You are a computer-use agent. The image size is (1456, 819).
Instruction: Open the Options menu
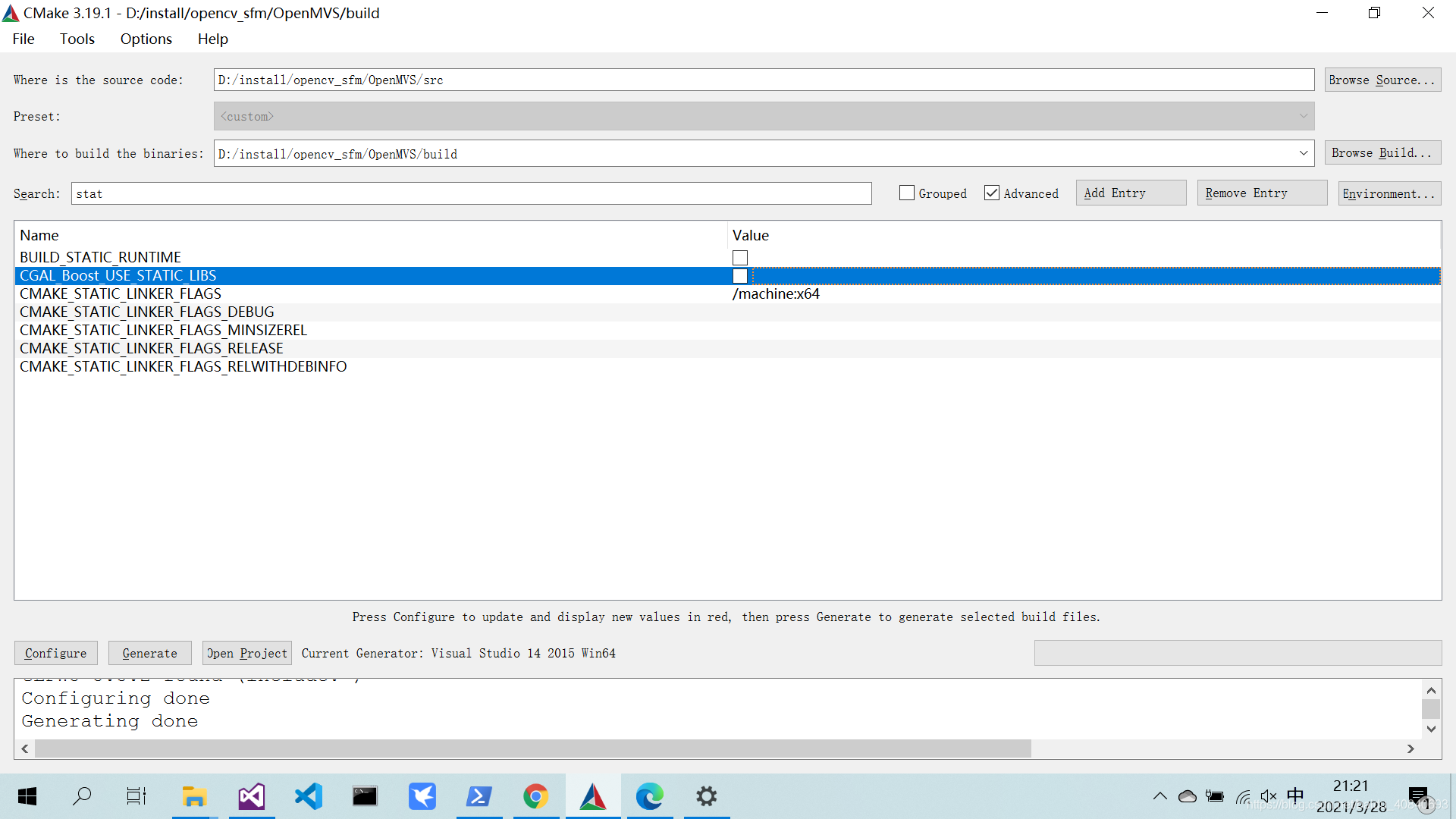[x=146, y=39]
